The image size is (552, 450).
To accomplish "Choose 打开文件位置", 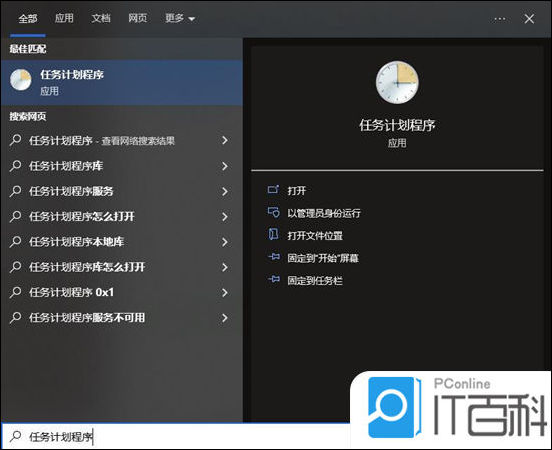I will 315,236.
